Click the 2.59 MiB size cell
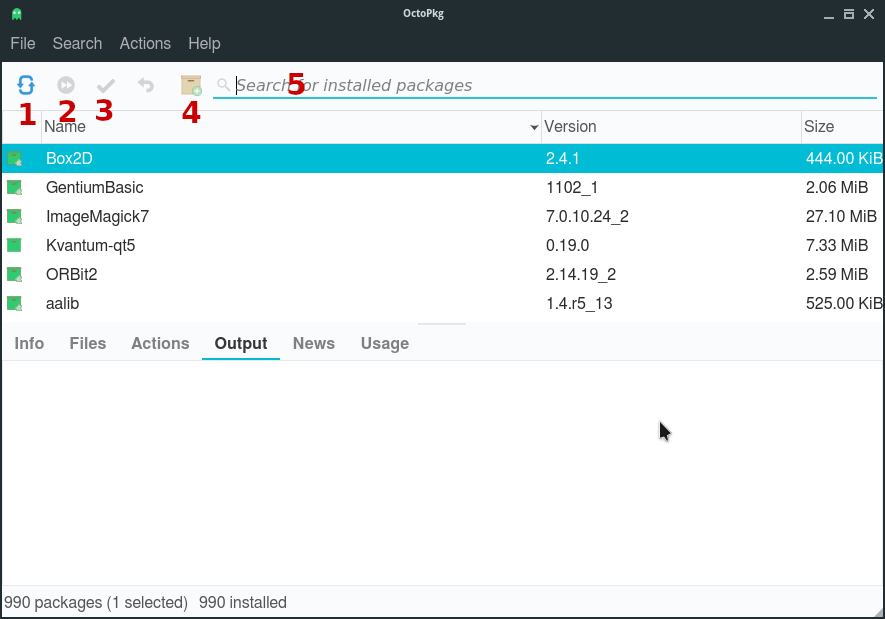The image size is (885, 619). click(x=836, y=274)
